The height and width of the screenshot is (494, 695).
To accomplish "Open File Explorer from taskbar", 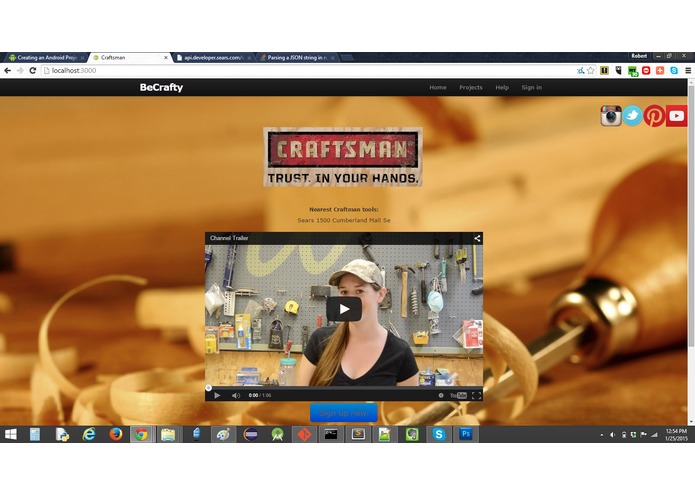I will [x=168, y=434].
